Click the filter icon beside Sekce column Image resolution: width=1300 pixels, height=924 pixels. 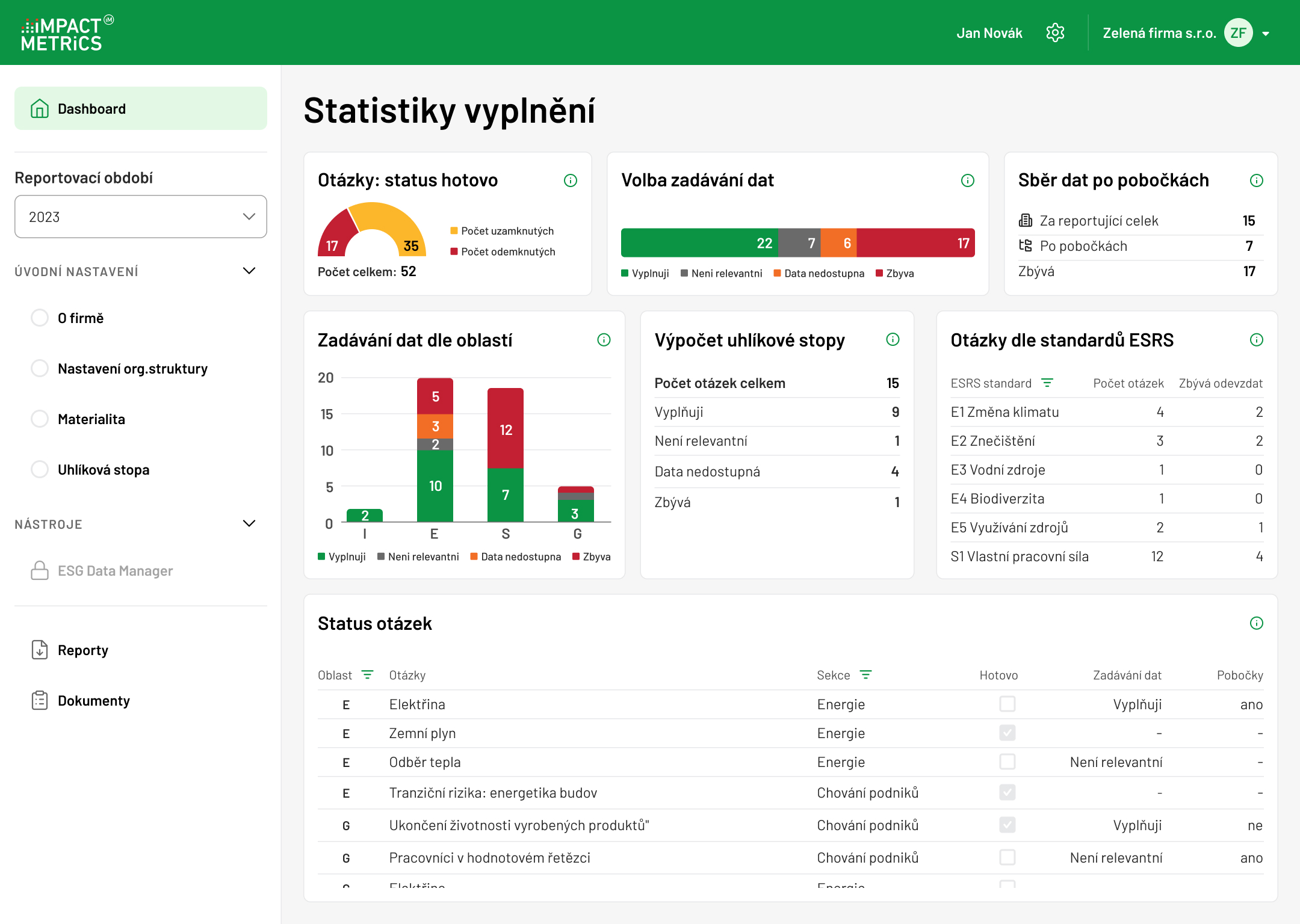pyautogui.click(x=867, y=674)
